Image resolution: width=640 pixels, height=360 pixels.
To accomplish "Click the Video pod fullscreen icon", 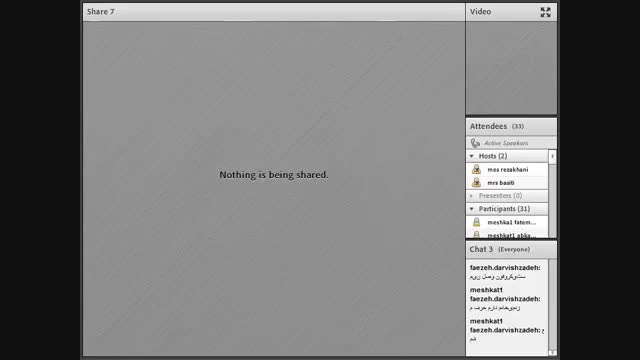I will tap(545, 12).
